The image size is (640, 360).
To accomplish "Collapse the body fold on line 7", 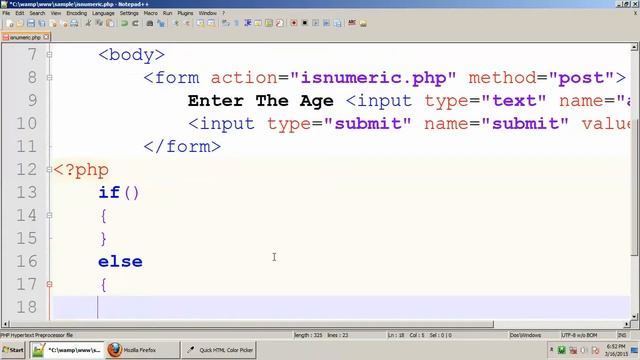I will click(49, 55).
